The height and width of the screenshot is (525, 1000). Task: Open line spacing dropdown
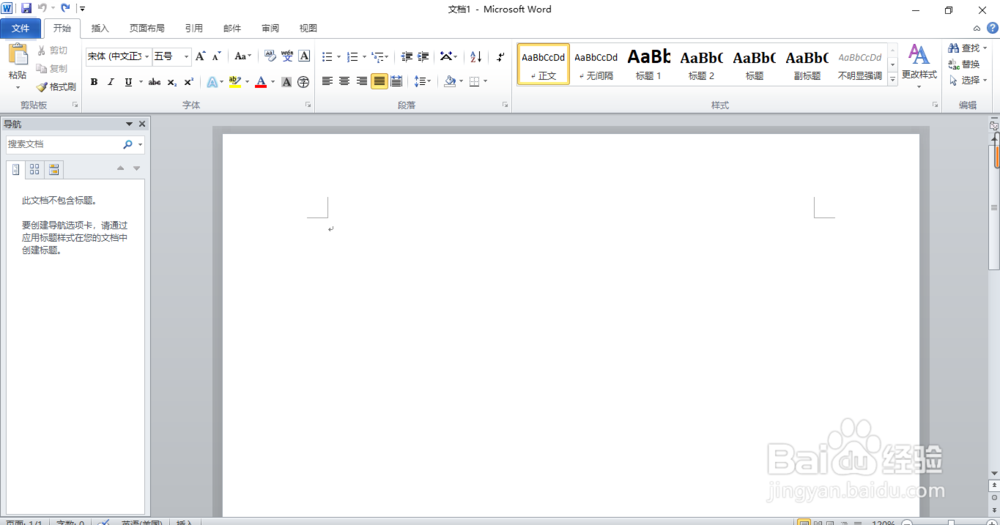point(422,81)
